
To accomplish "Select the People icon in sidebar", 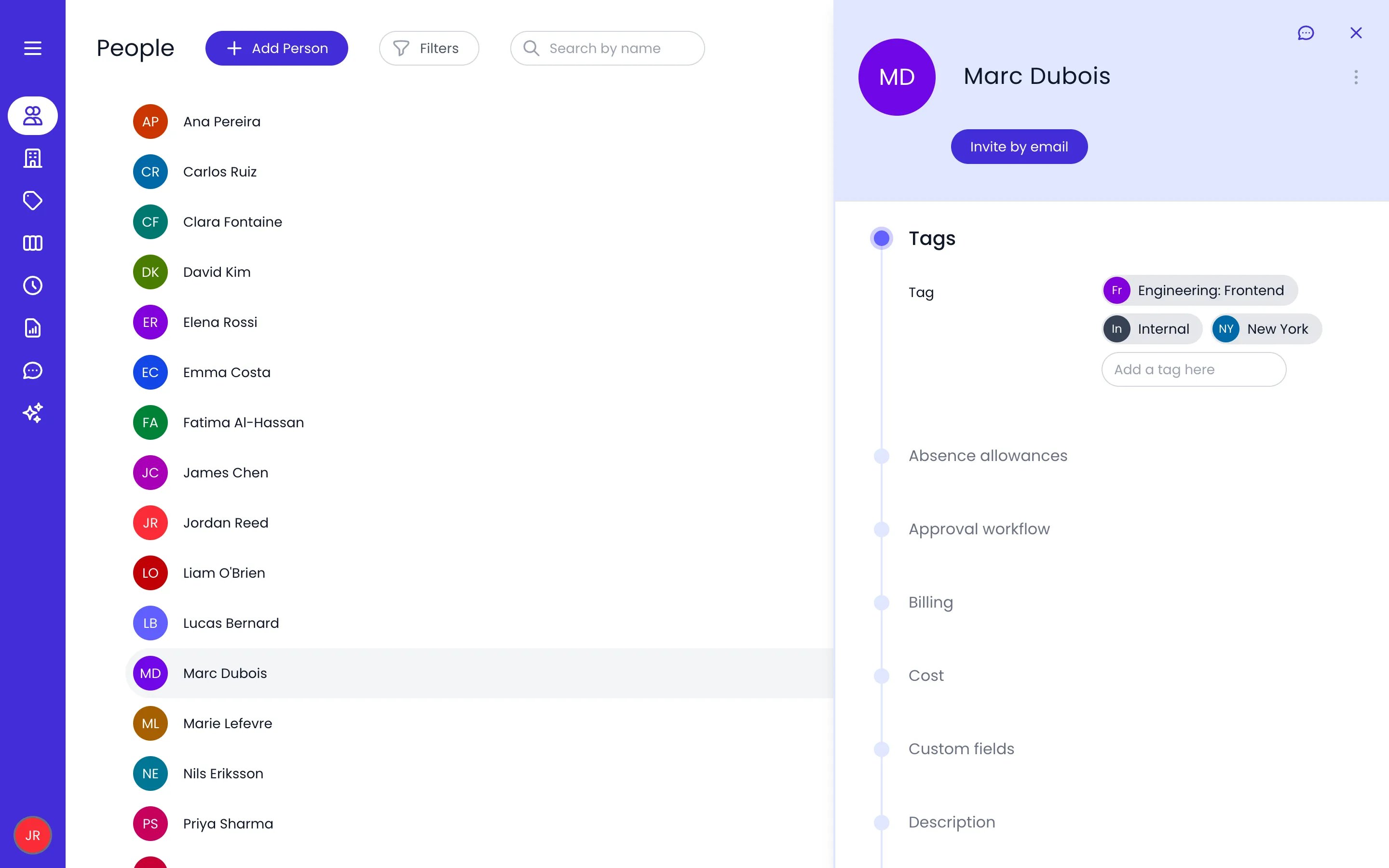I will [x=33, y=116].
